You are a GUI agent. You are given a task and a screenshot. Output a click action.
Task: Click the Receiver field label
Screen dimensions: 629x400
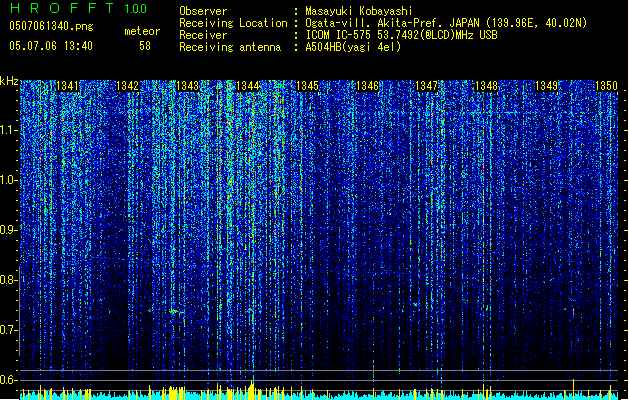coord(203,35)
